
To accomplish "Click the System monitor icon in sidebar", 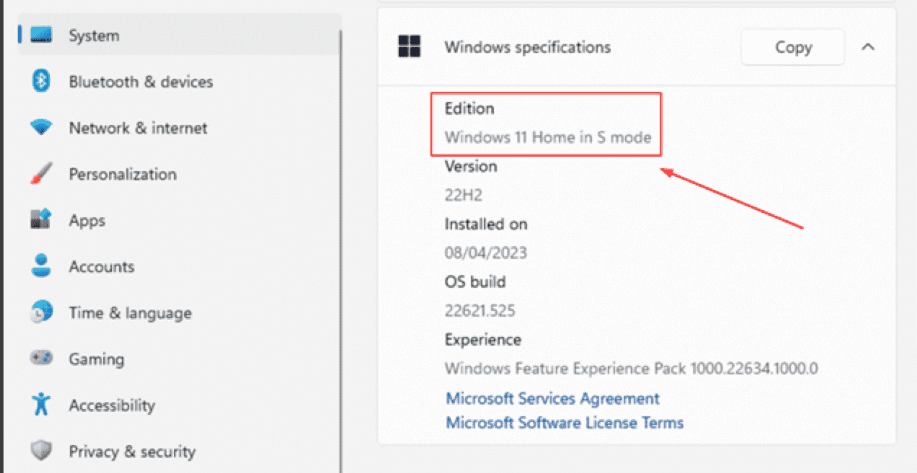I will pyautogui.click(x=41, y=35).
